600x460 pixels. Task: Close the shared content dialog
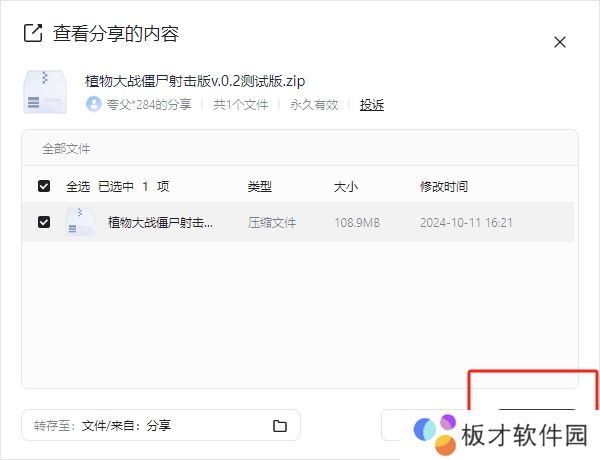(560, 42)
